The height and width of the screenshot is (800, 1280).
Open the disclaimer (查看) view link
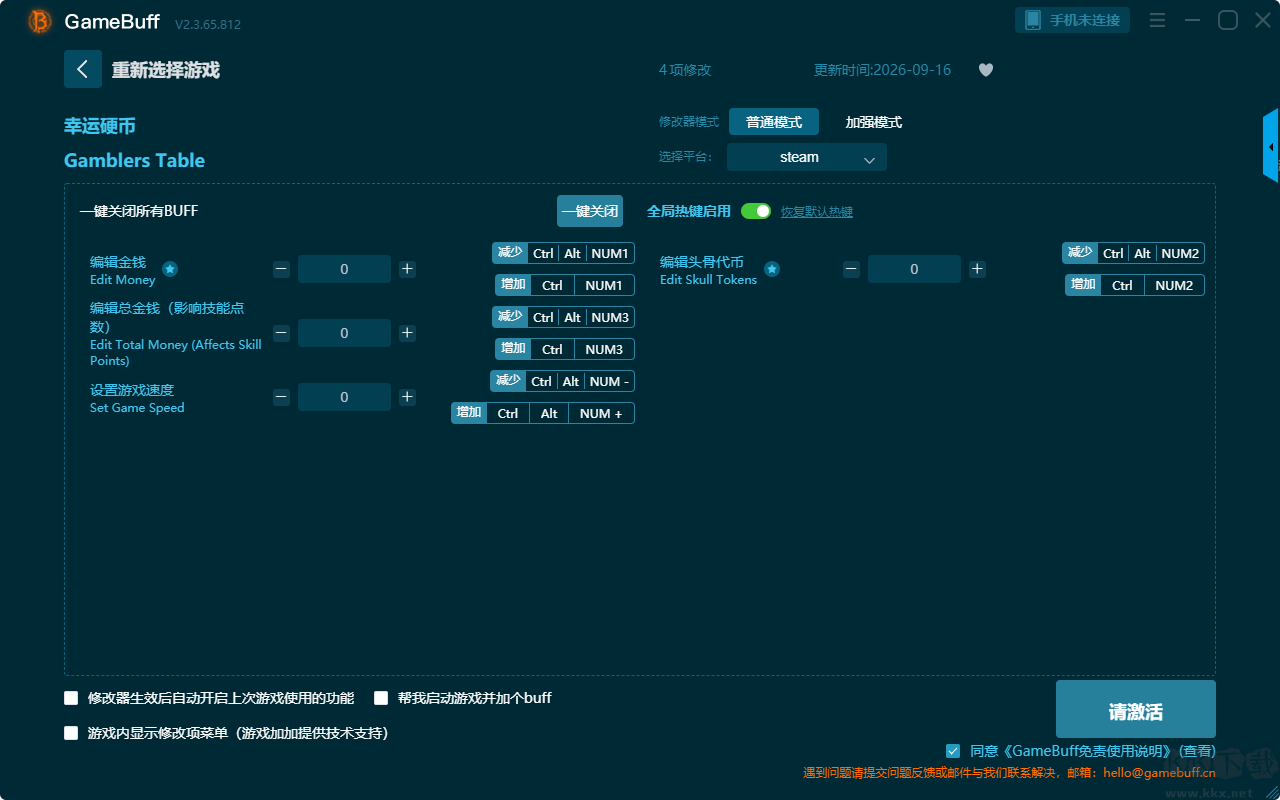(x=1198, y=751)
